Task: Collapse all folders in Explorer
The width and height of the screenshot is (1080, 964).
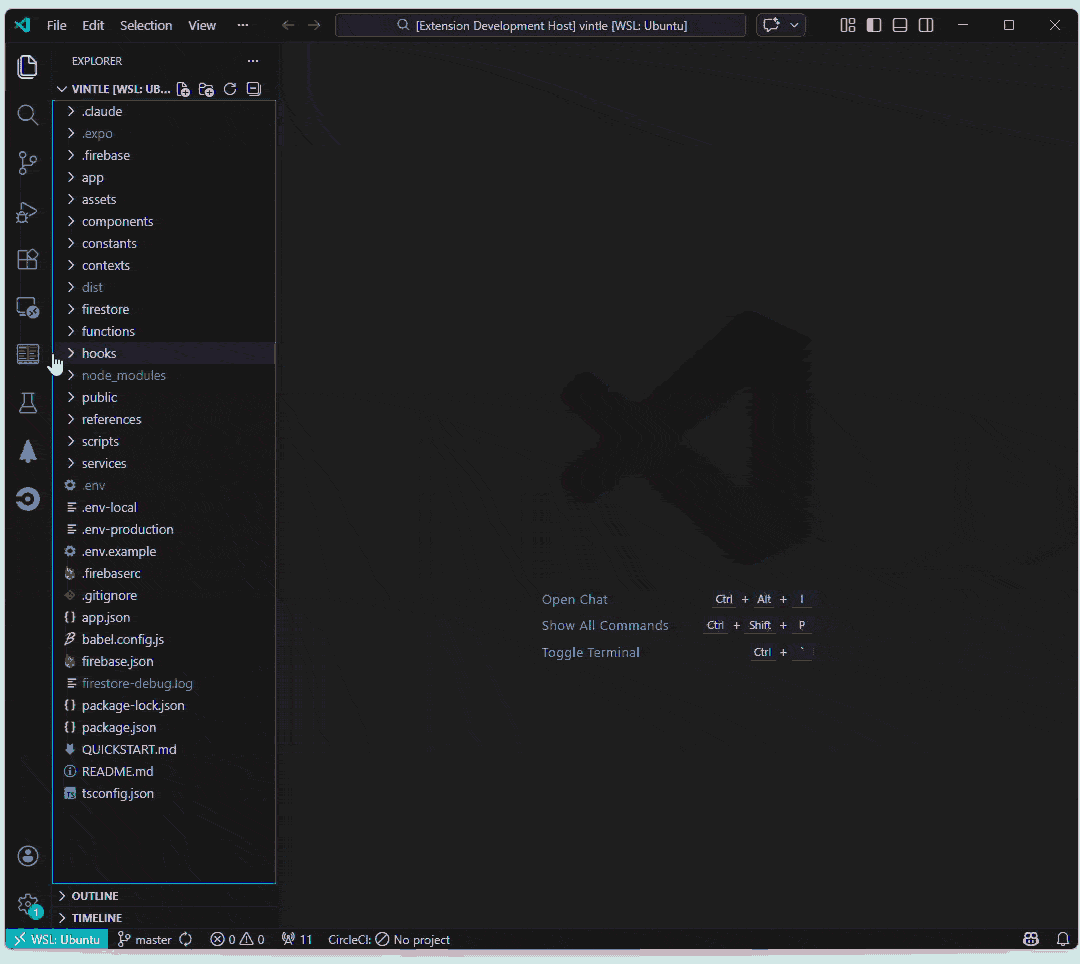Action: point(253,89)
